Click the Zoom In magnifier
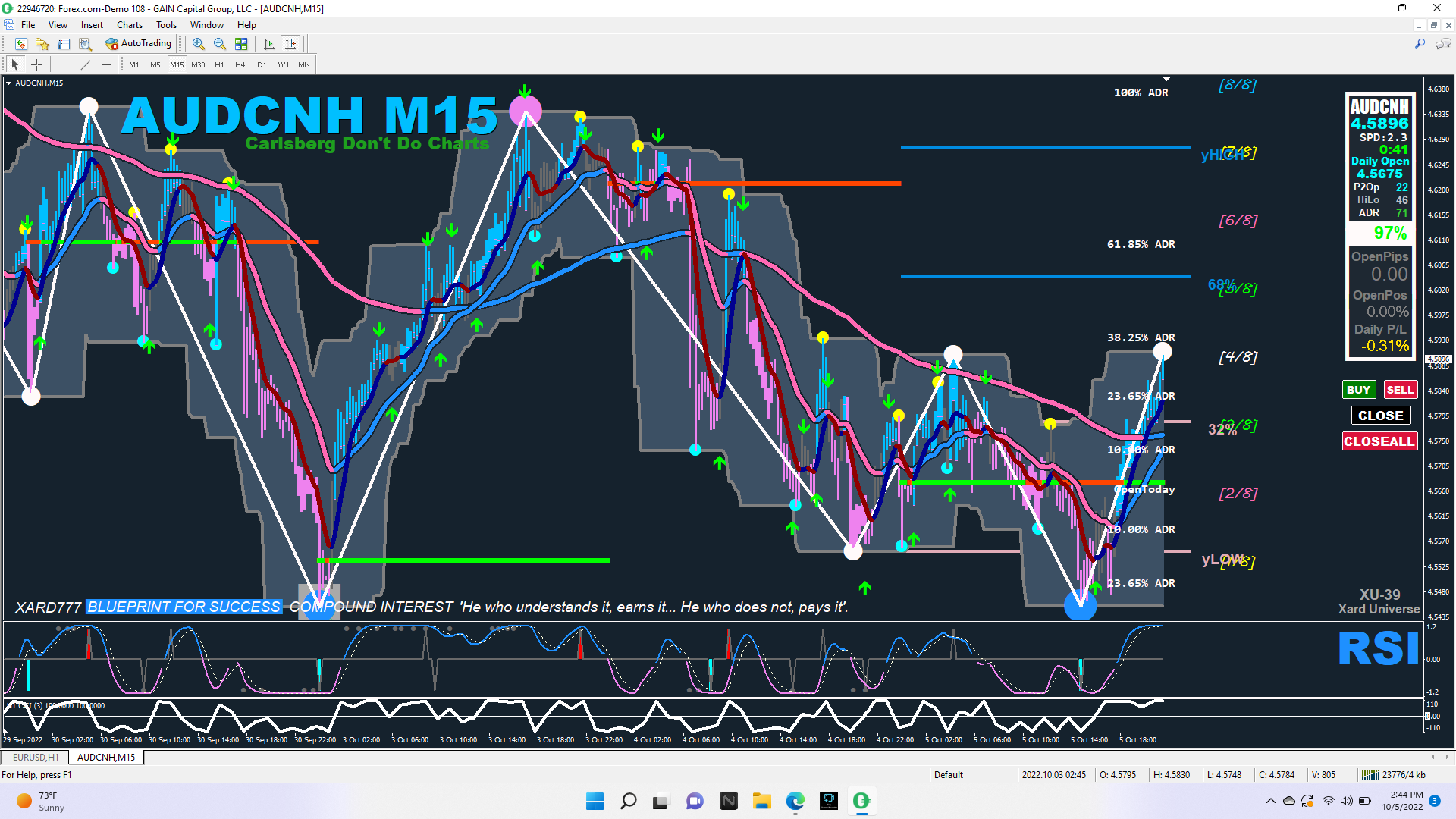The image size is (1456, 819). coord(198,44)
